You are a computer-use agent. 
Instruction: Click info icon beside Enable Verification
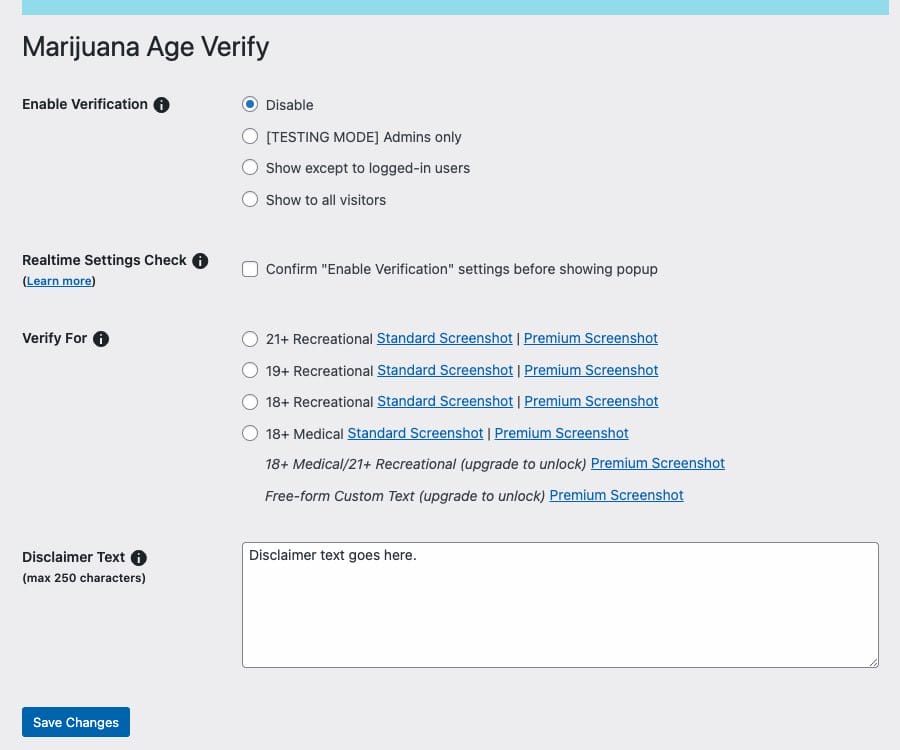coord(162,105)
